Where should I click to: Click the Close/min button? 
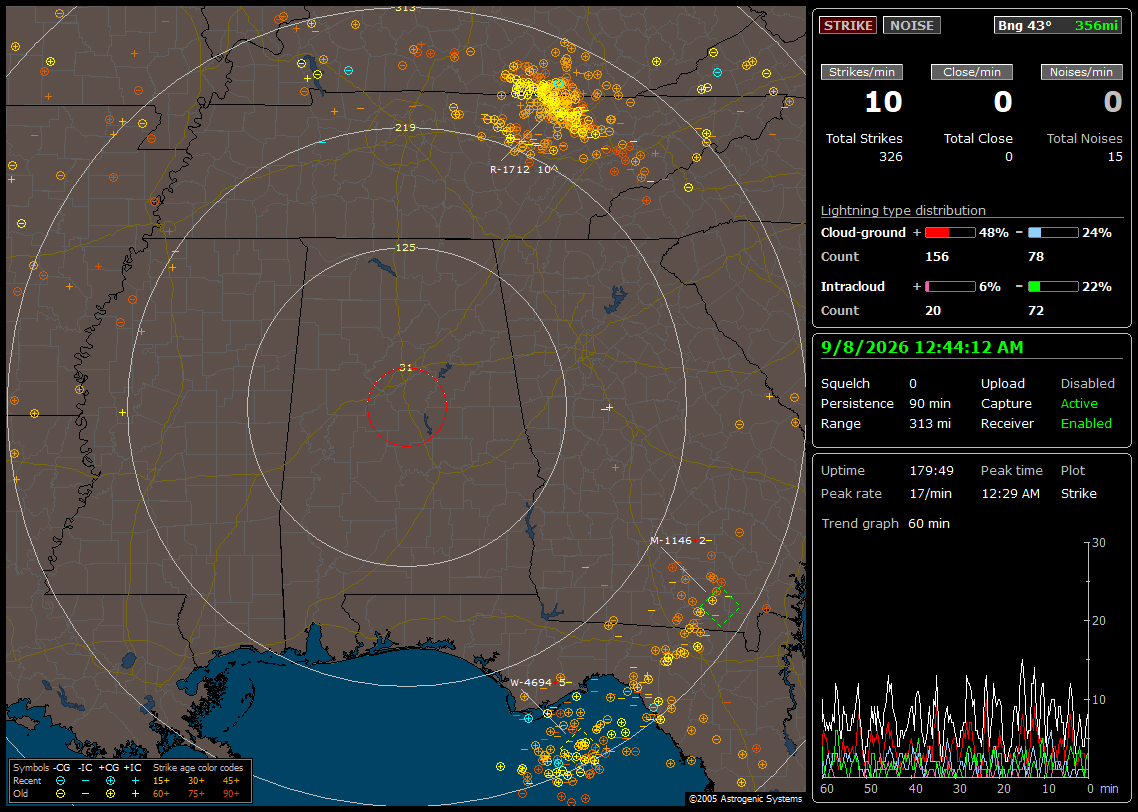click(x=972, y=72)
